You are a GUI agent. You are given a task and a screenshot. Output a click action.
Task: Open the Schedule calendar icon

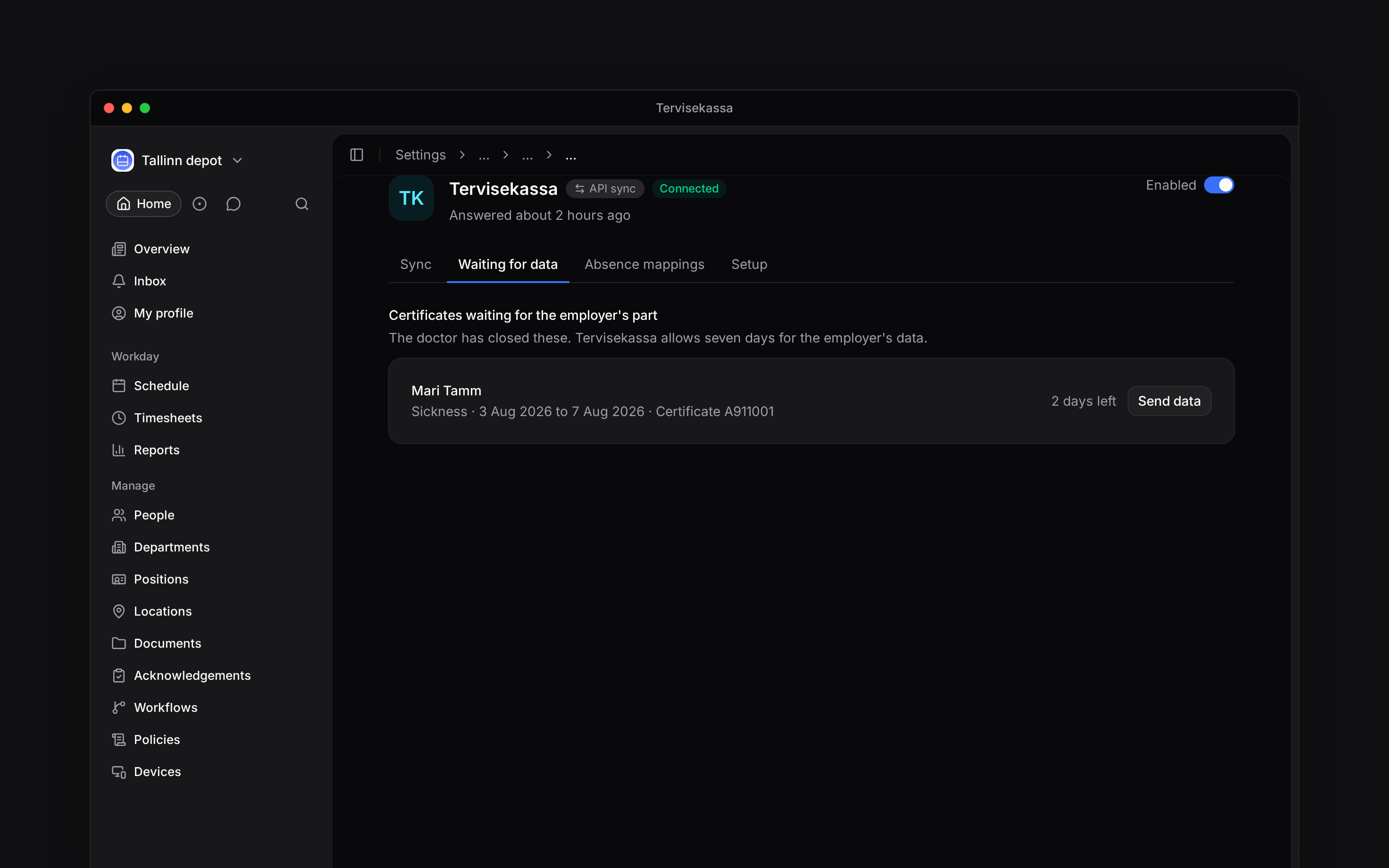(x=119, y=386)
